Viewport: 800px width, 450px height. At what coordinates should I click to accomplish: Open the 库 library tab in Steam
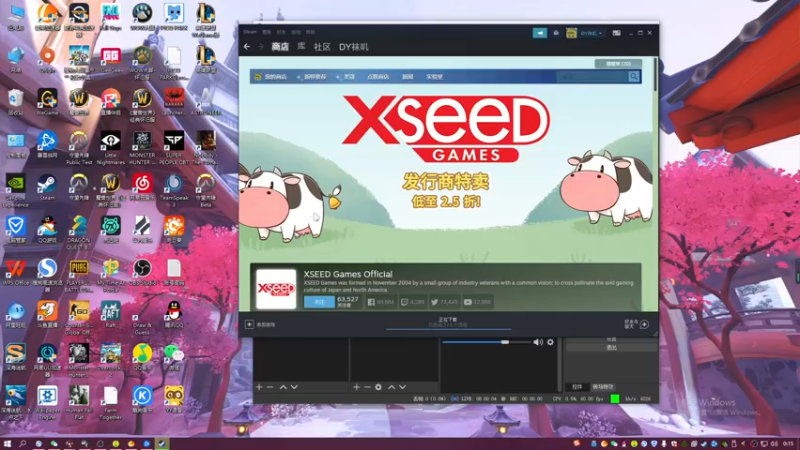(302, 46)
